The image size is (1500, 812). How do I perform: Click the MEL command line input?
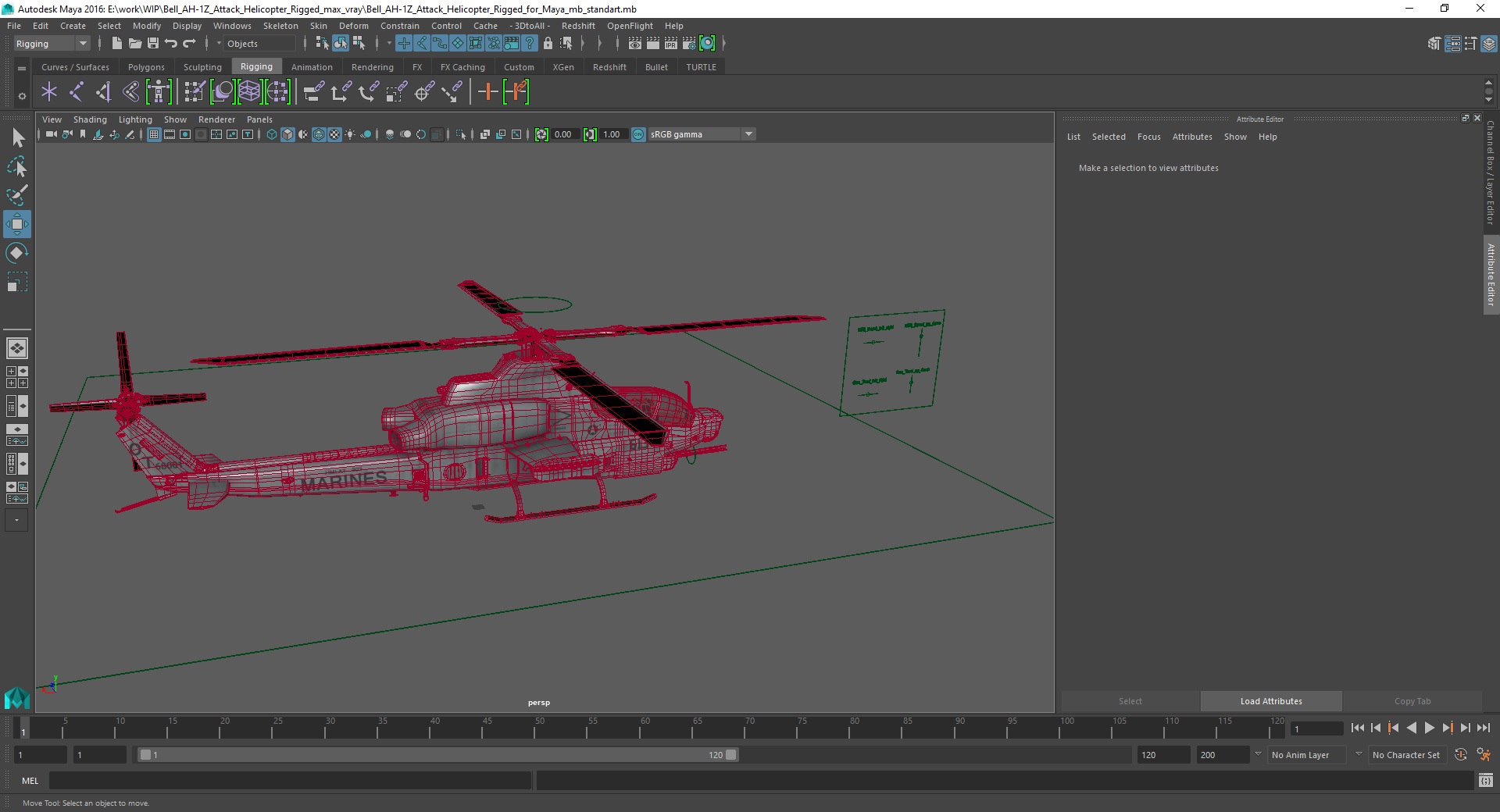pos(291,780)
